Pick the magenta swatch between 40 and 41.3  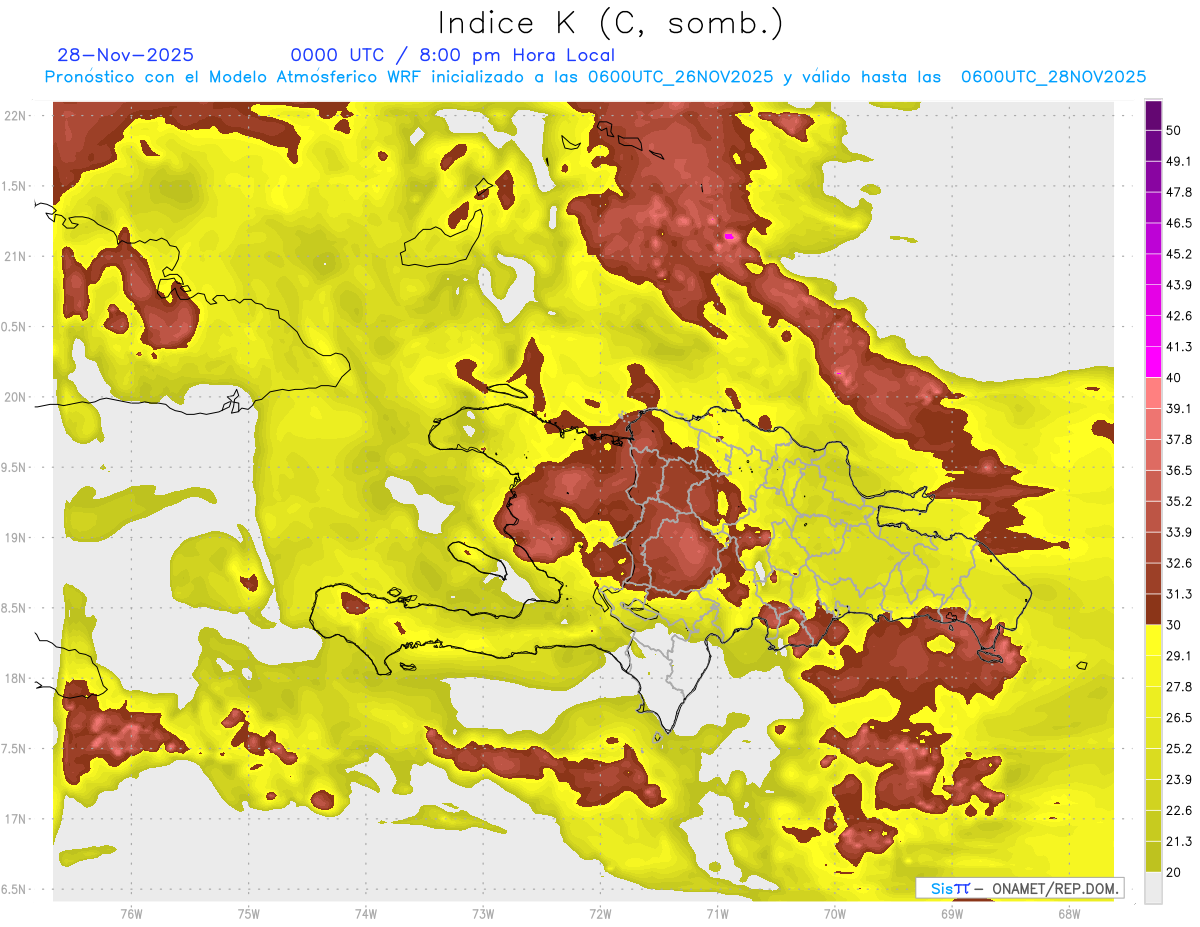tap(1153, 362)
